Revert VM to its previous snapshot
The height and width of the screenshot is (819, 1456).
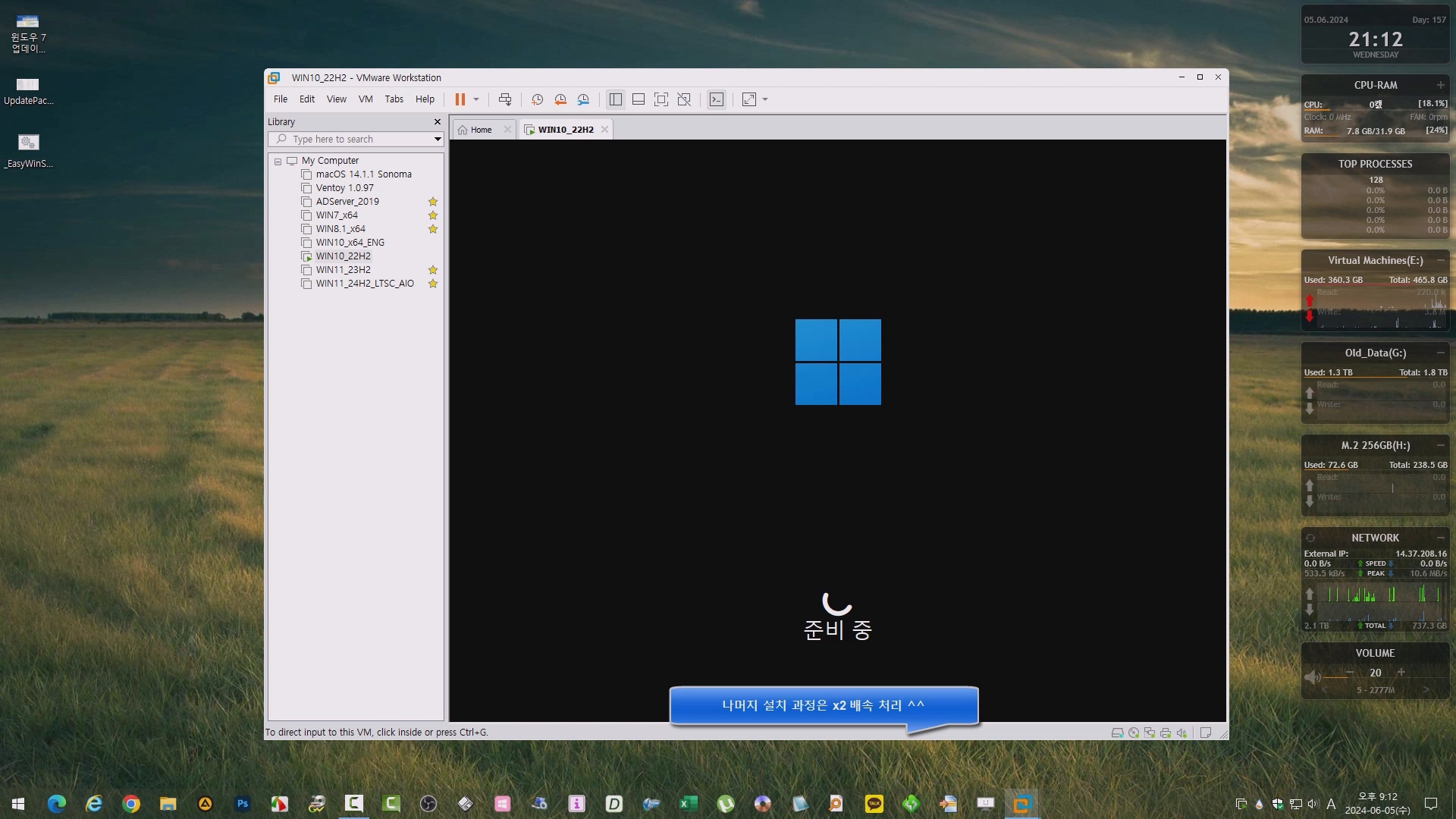(560, 99)
